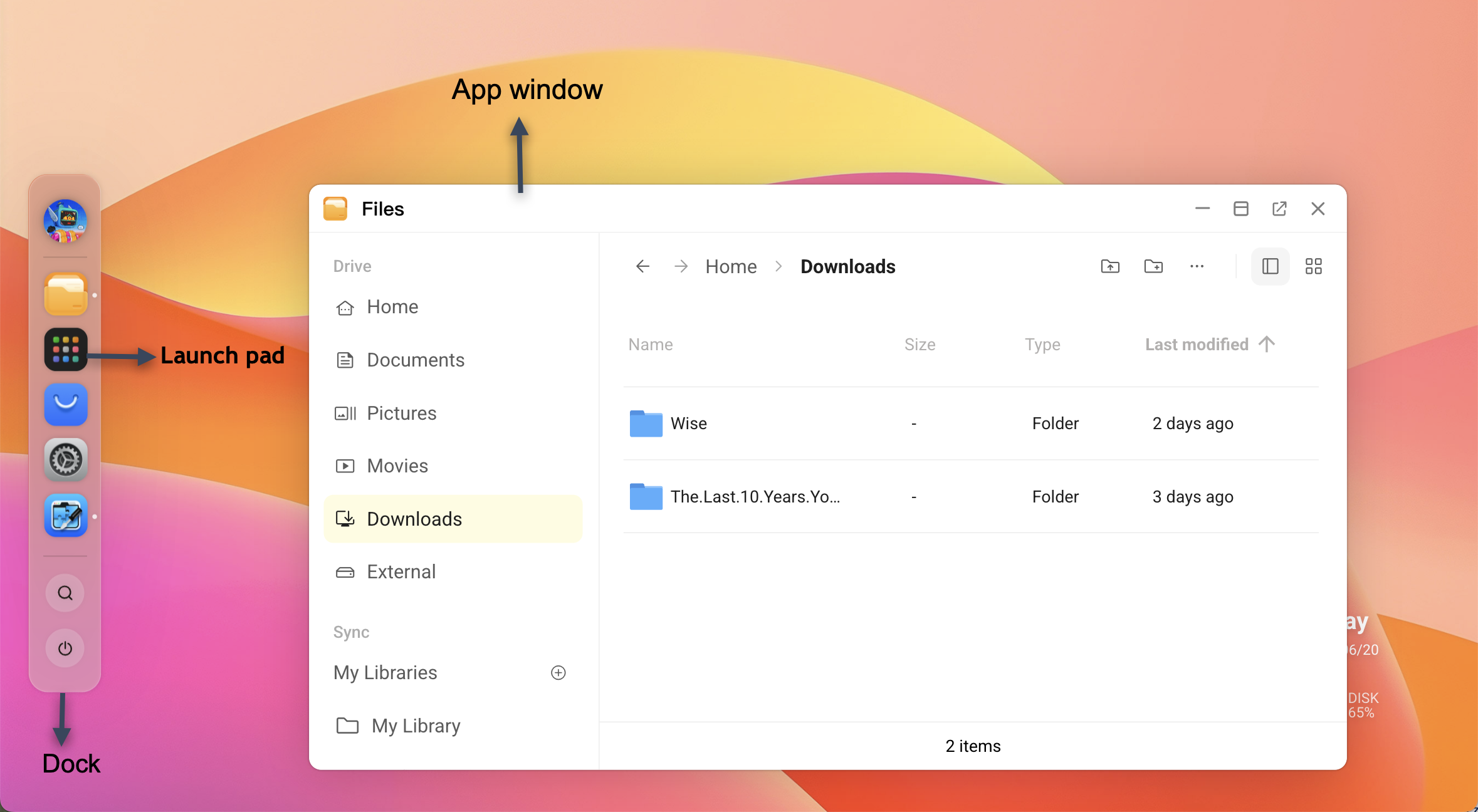Image resolution: width=1478 pixels, height=812 pixels.
Task: Open window in new tab icon
Action: tap(1279, 209)
